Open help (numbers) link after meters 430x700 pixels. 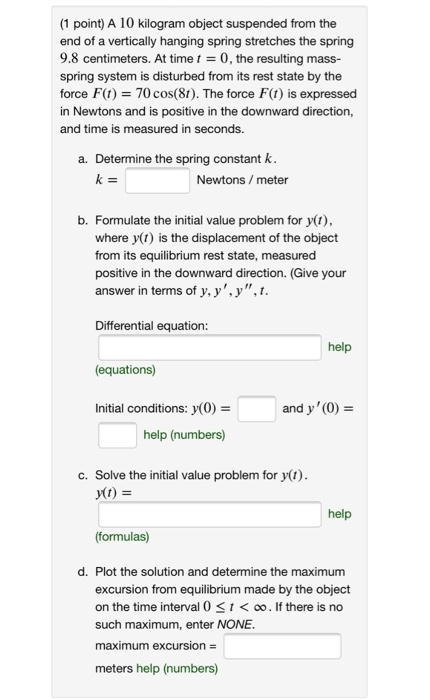[x=177, y=669]
